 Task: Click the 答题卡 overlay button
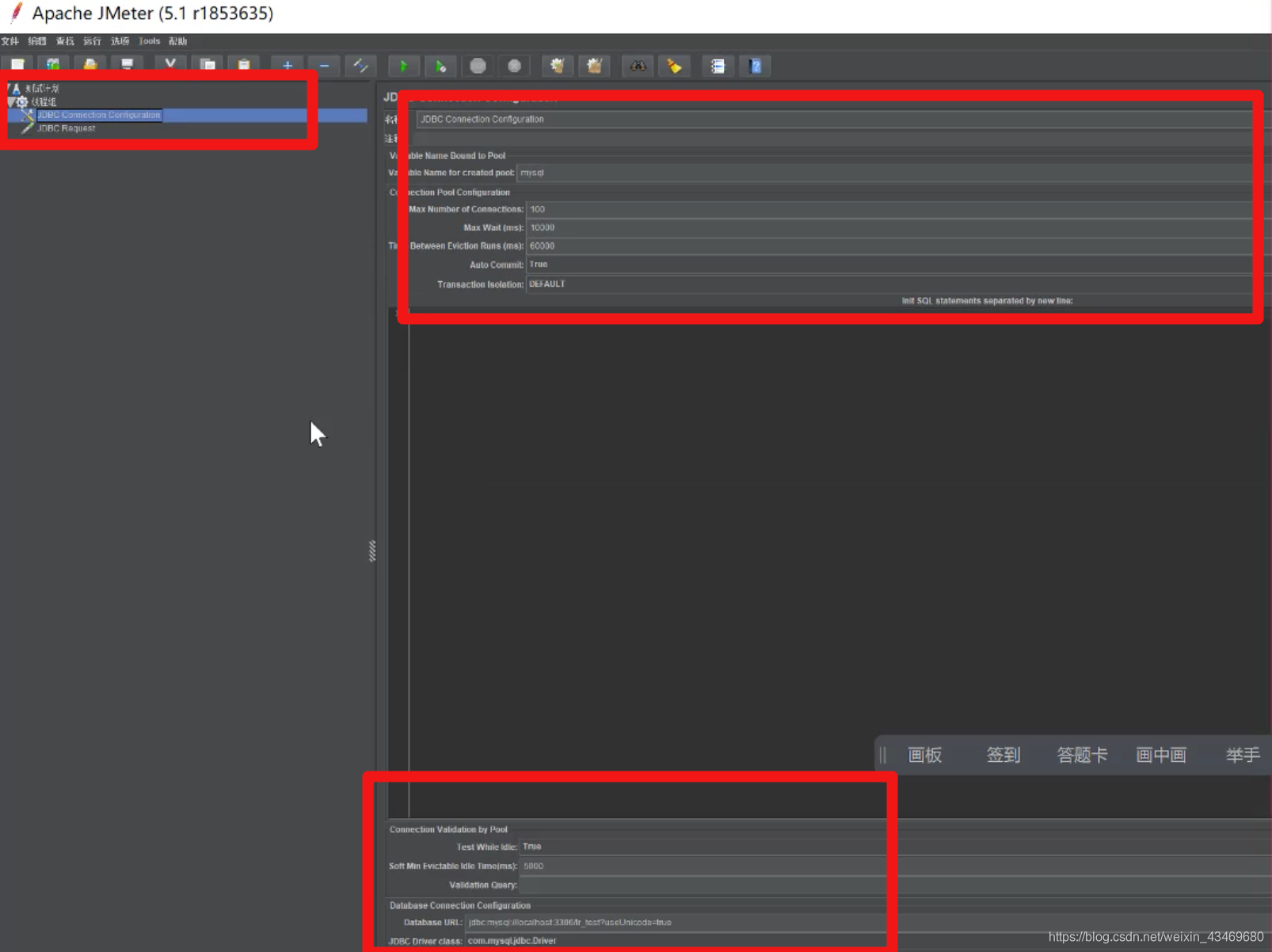(1083, 756)
